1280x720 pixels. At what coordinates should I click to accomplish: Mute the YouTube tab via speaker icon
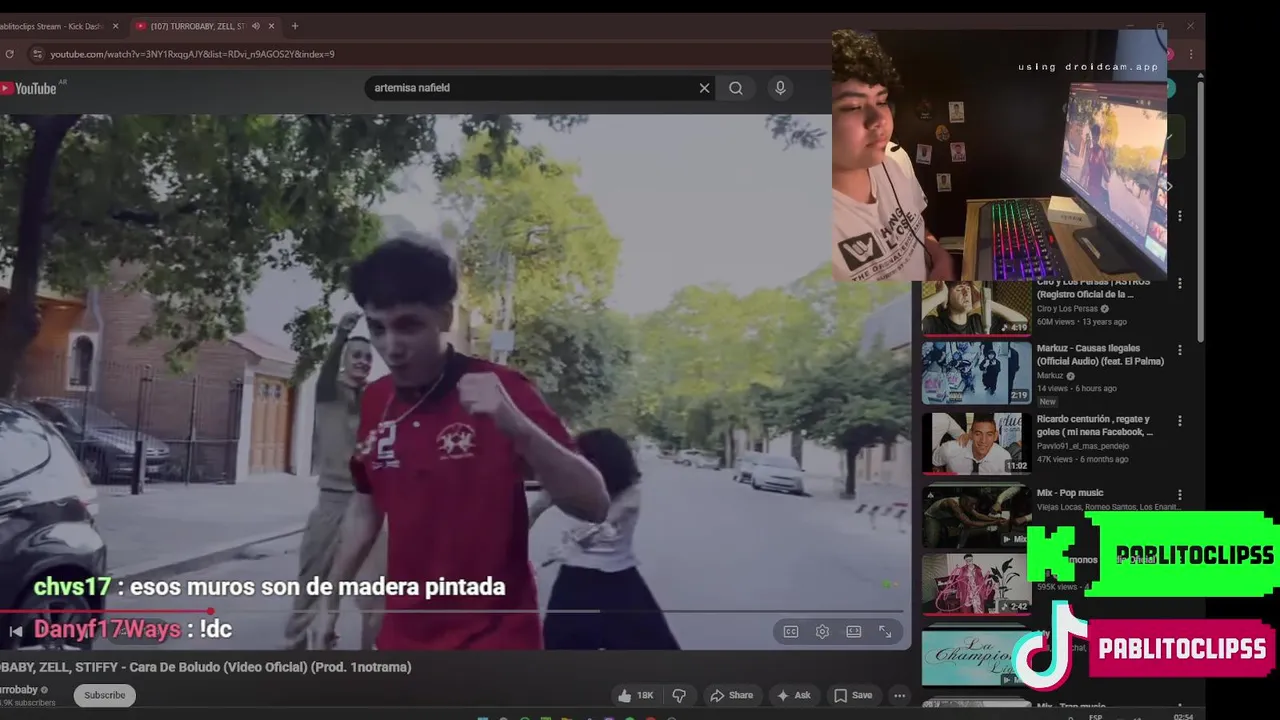tap(255, 26)
